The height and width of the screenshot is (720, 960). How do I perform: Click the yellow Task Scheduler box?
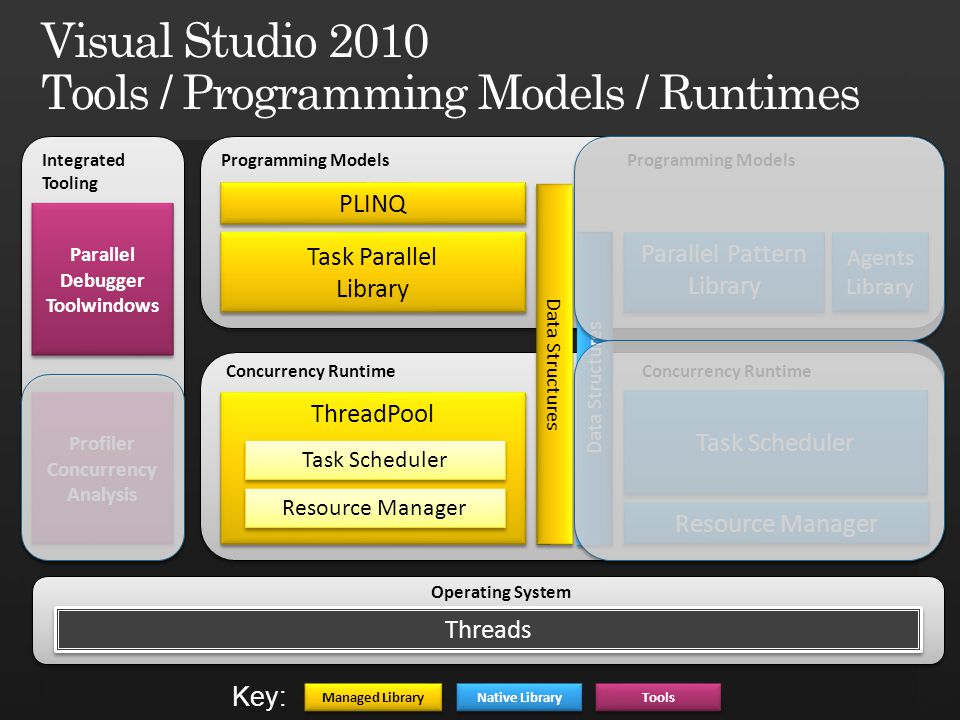tap(375, 460)
